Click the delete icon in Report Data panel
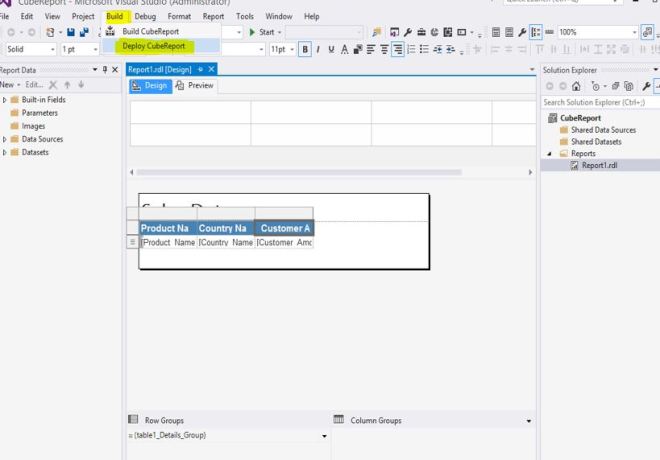Screen dimensions: 660x460 point(52,86)
